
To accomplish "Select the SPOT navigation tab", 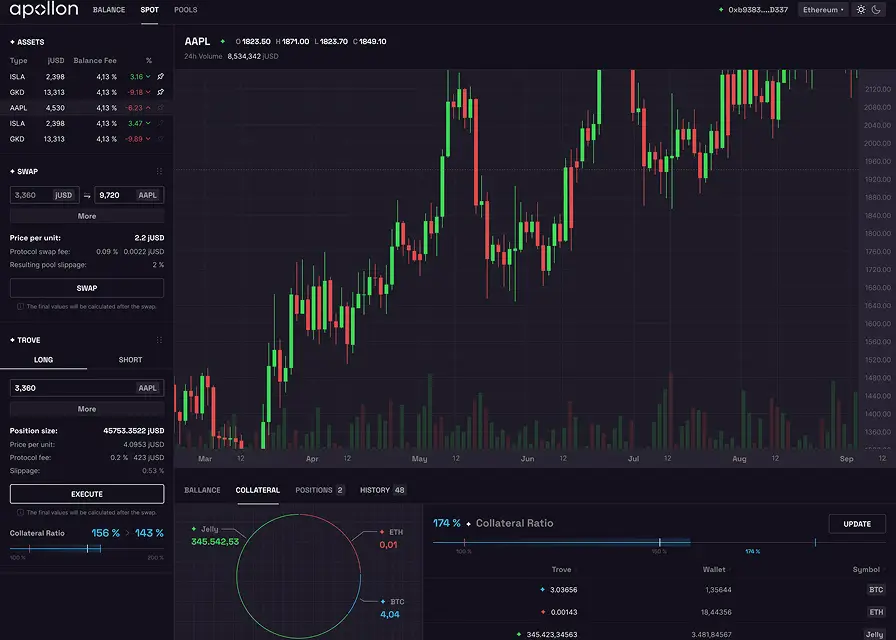I will point(150,10).
